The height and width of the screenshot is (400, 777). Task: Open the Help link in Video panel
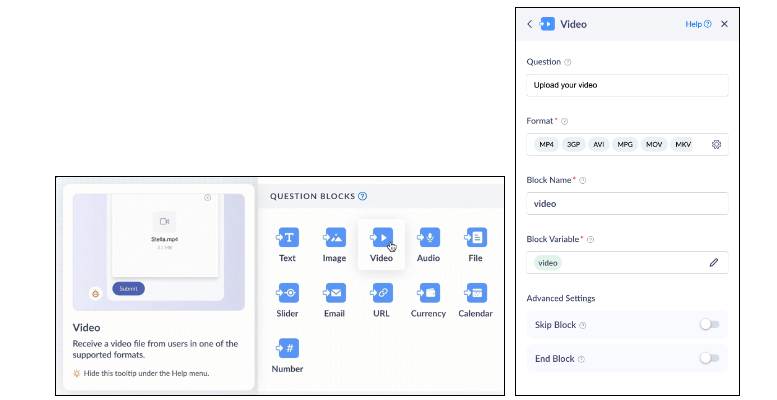tap(697, 24)
